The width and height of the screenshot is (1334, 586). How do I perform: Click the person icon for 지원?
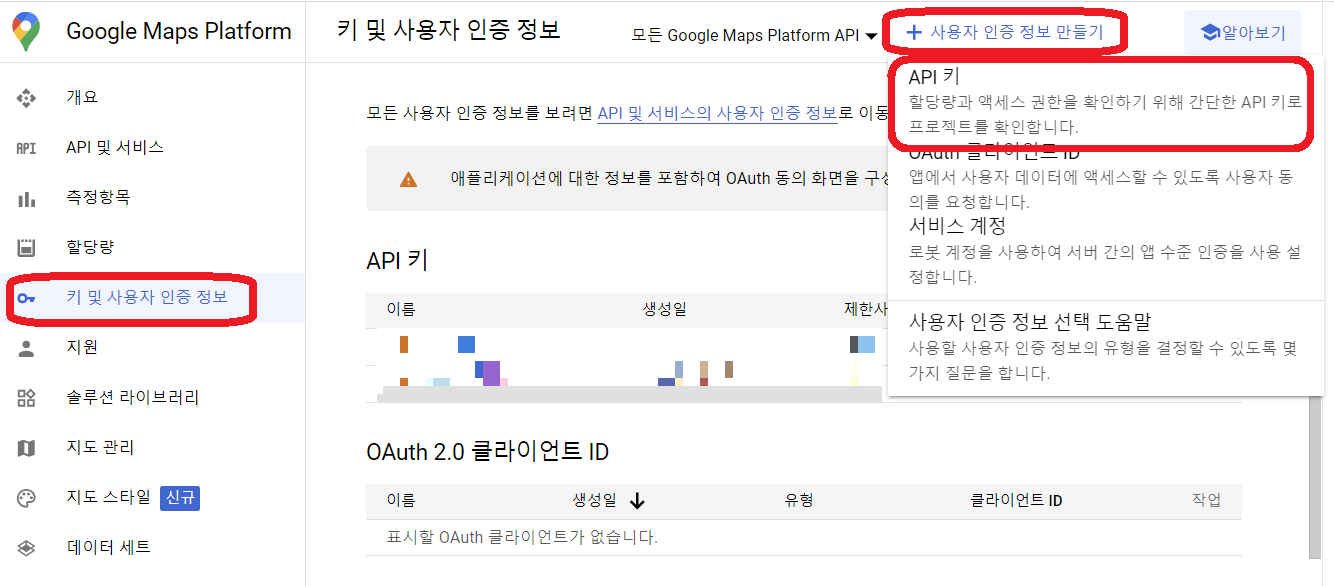[x=27, y=348]
